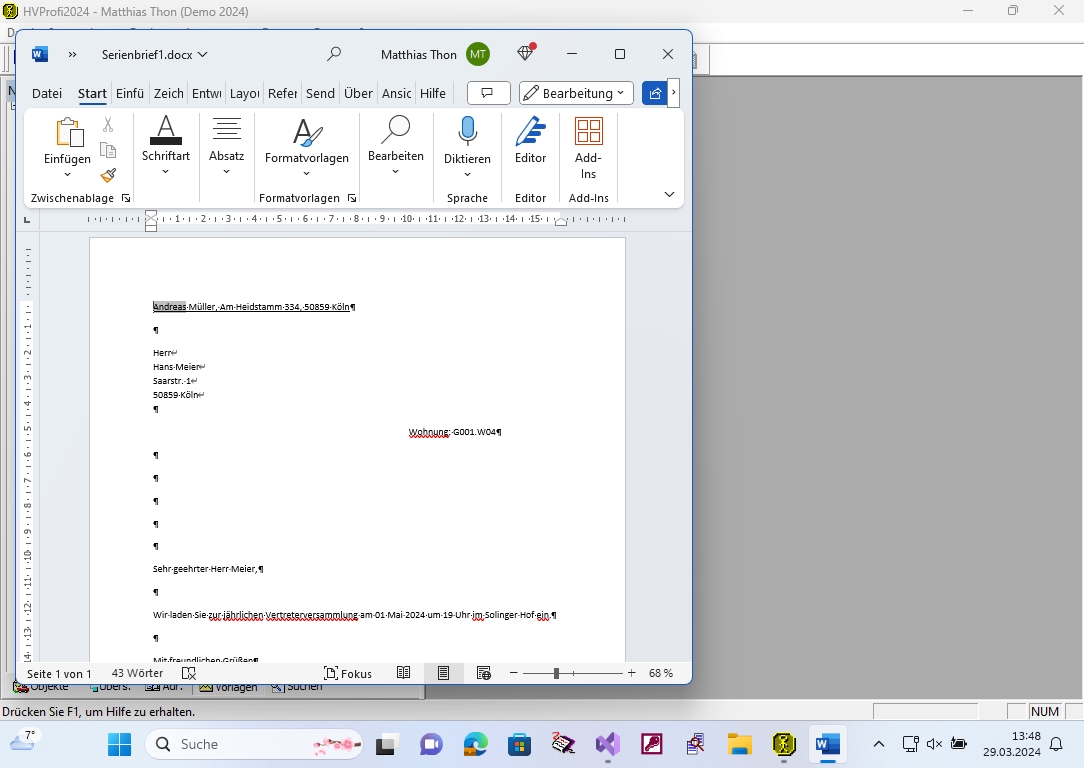1084x768 pixels.
Task: Click the Sehr geehrter Herr Meier line
Action: pos(208,569)
